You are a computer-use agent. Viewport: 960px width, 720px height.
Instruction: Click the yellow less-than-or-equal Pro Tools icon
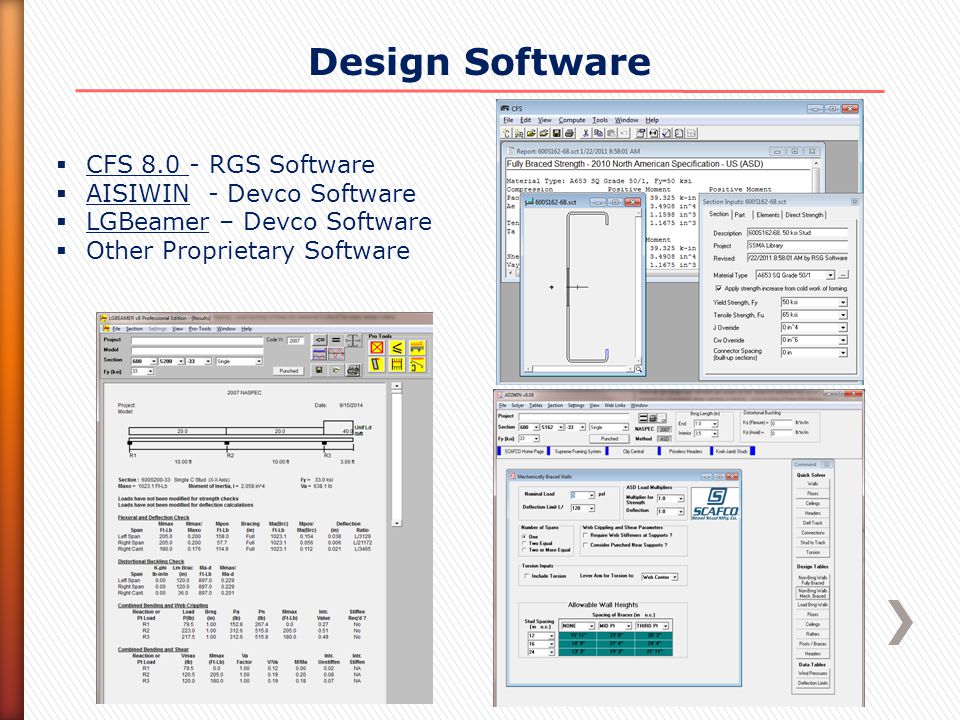pos(397,347)
